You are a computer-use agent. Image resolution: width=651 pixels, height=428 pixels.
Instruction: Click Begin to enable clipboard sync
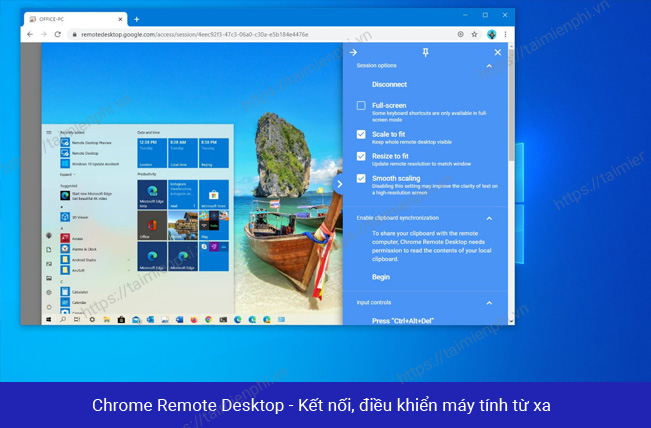(381, 277)
